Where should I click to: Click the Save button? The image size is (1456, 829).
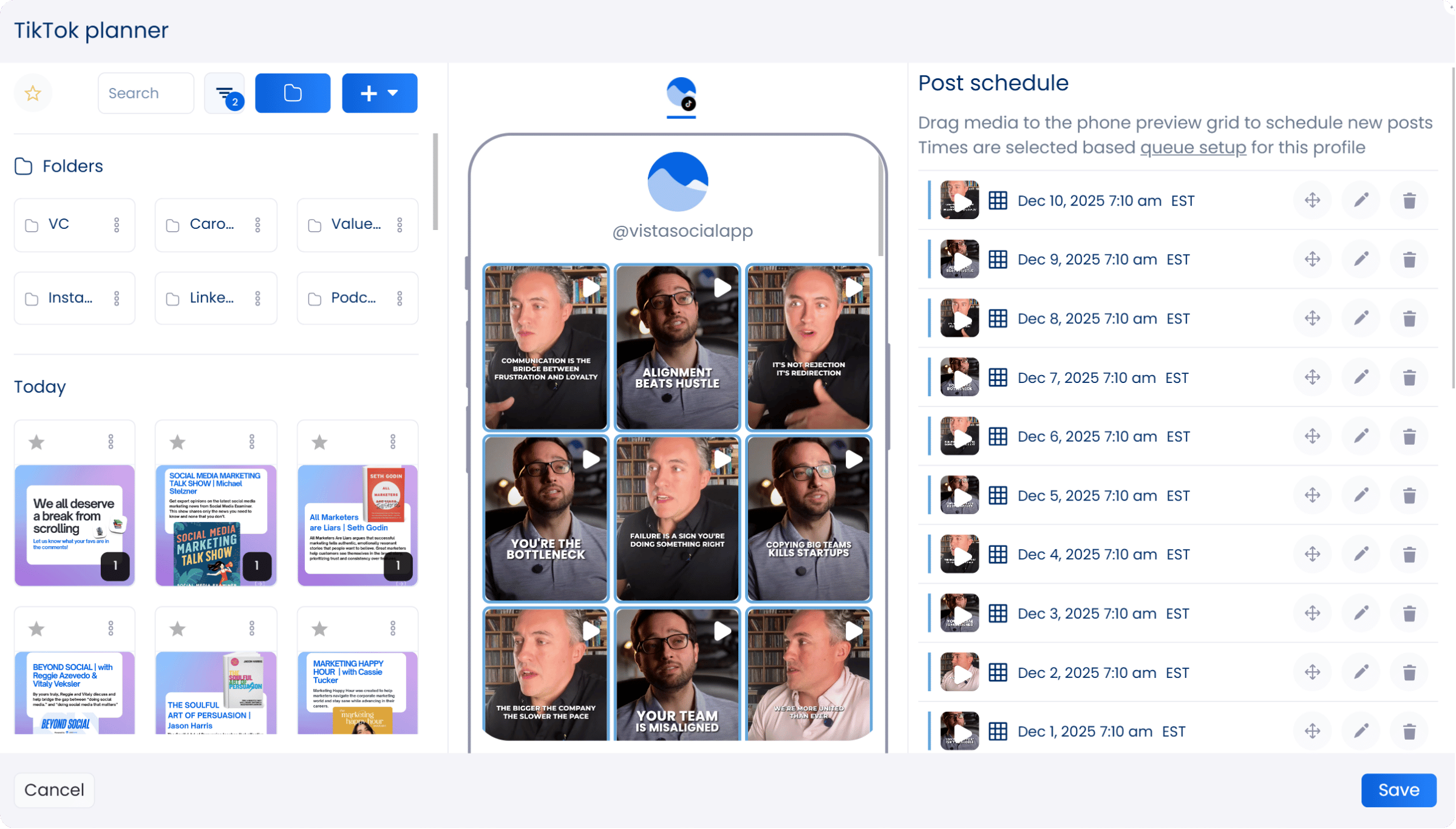(1398, 790)
